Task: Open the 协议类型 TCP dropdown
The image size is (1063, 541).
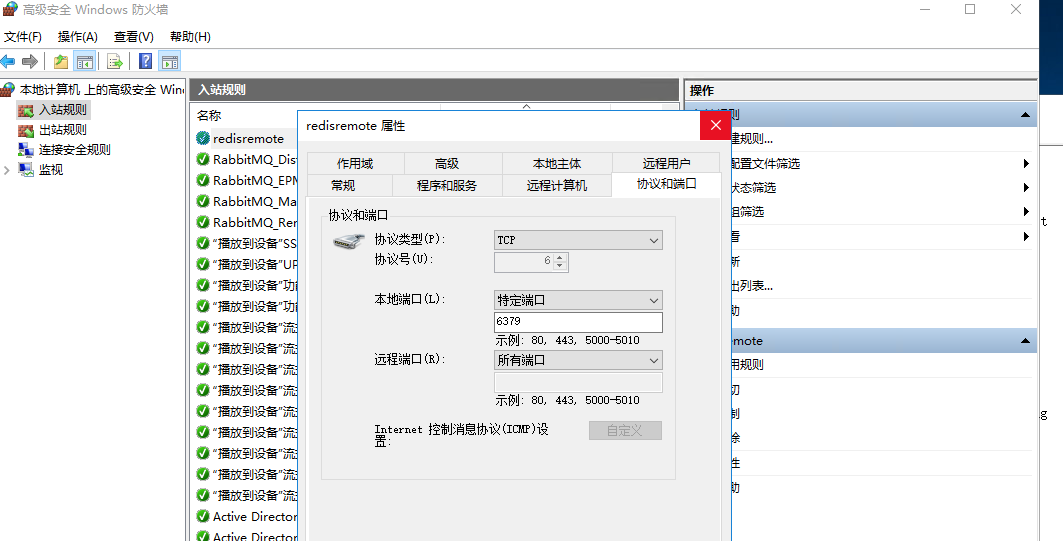Action: pos(578,240)
